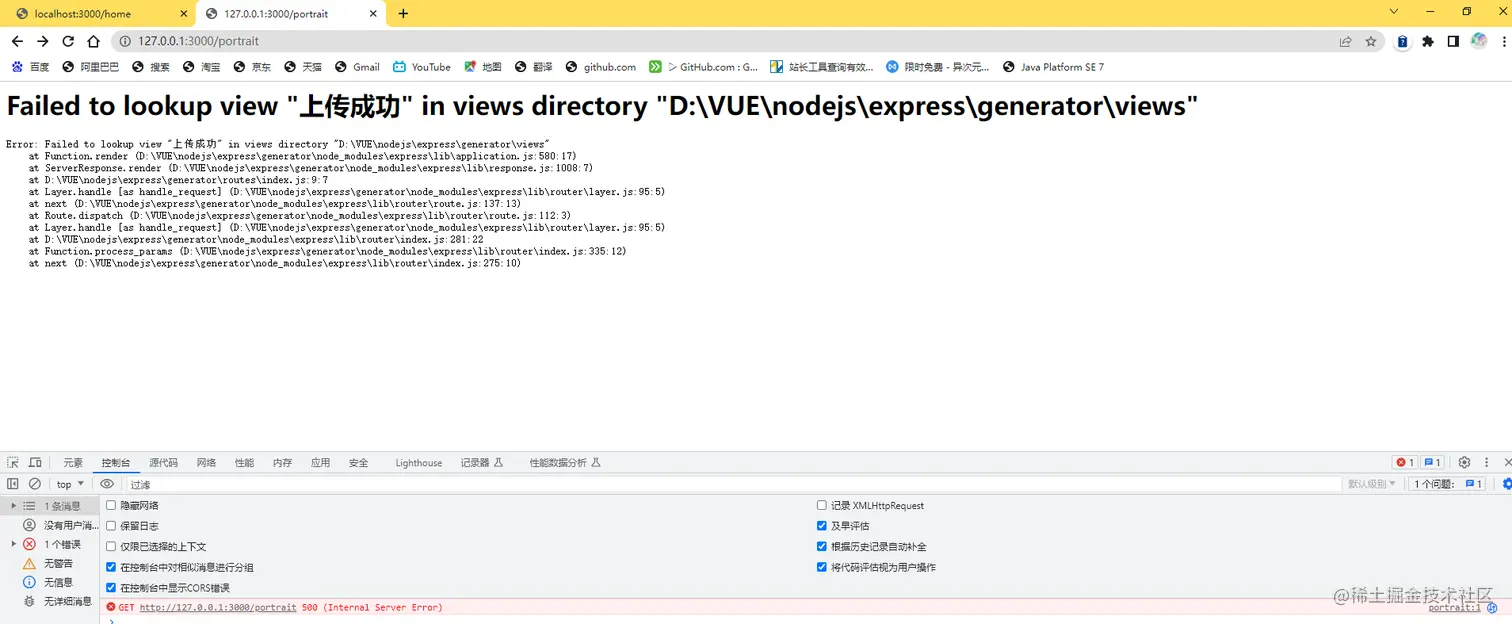
Task: Switch to the 性能 tab
Action: [x=244, y=463]
